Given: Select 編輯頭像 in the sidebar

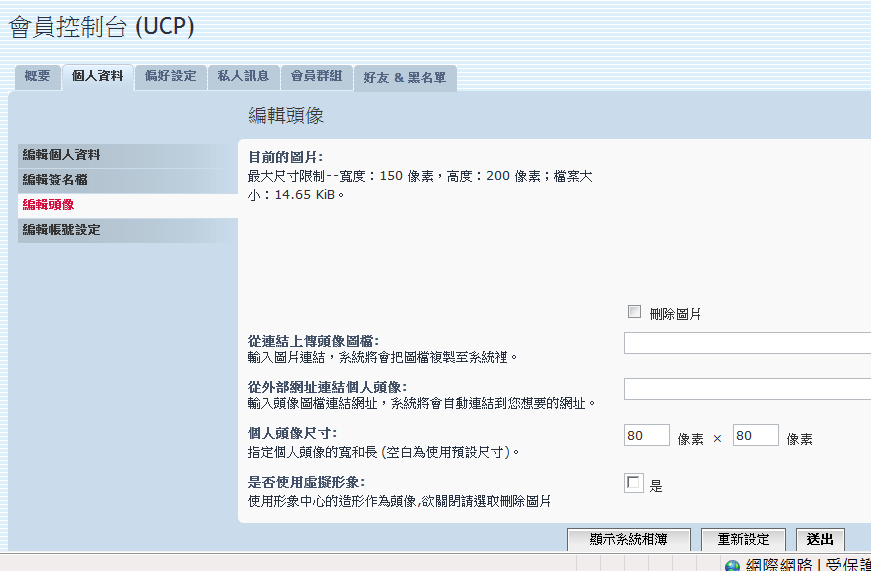Looking at the screenshot, I should pyautogui.click(x=48, y=205).
